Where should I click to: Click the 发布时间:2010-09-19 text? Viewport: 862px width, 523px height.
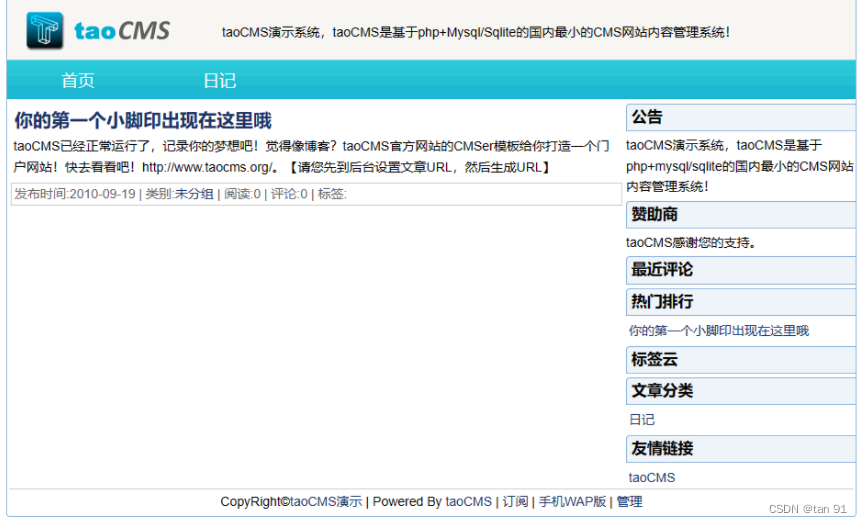click(x=75, y=194)
